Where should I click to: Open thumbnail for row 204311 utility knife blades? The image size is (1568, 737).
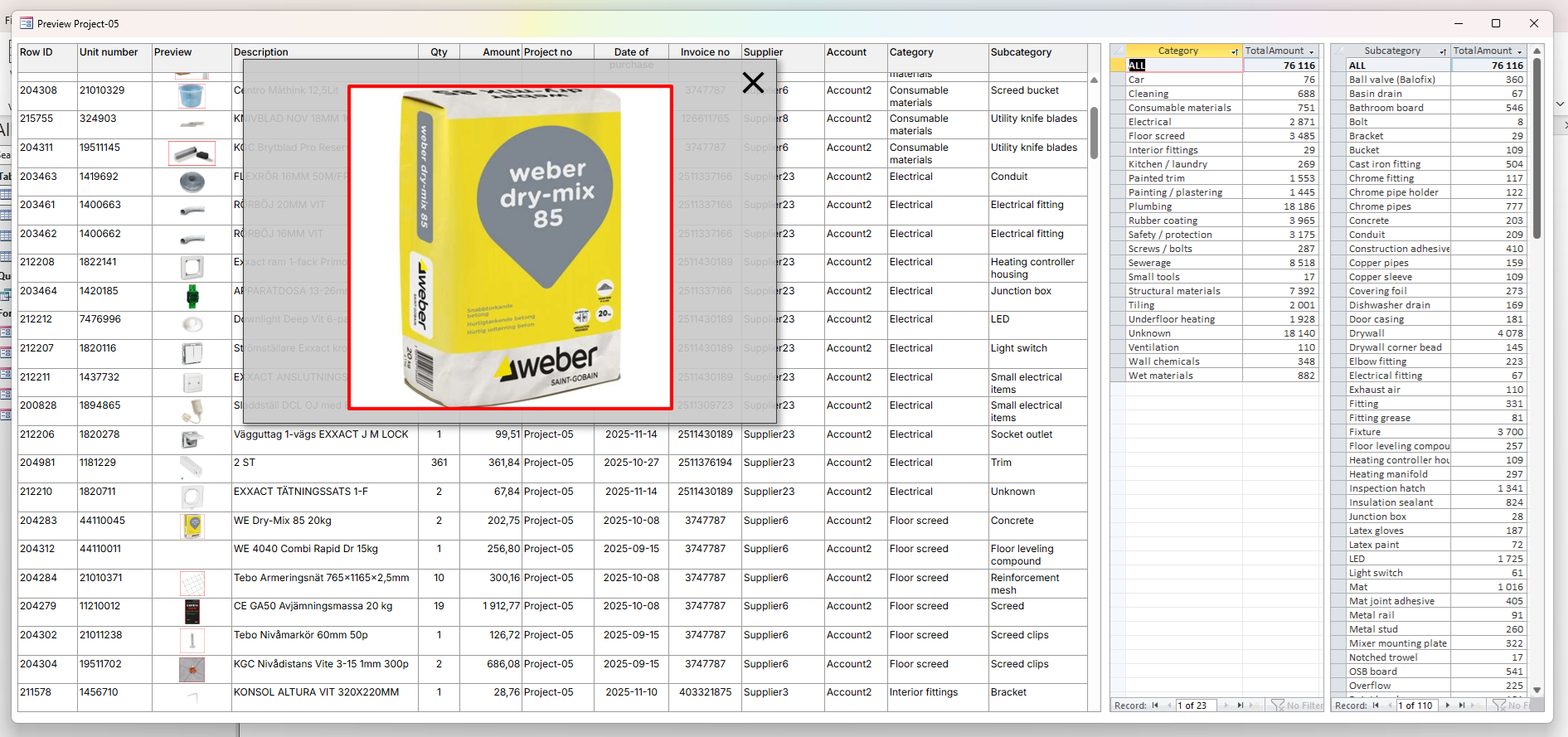click(x=192, y=153)
